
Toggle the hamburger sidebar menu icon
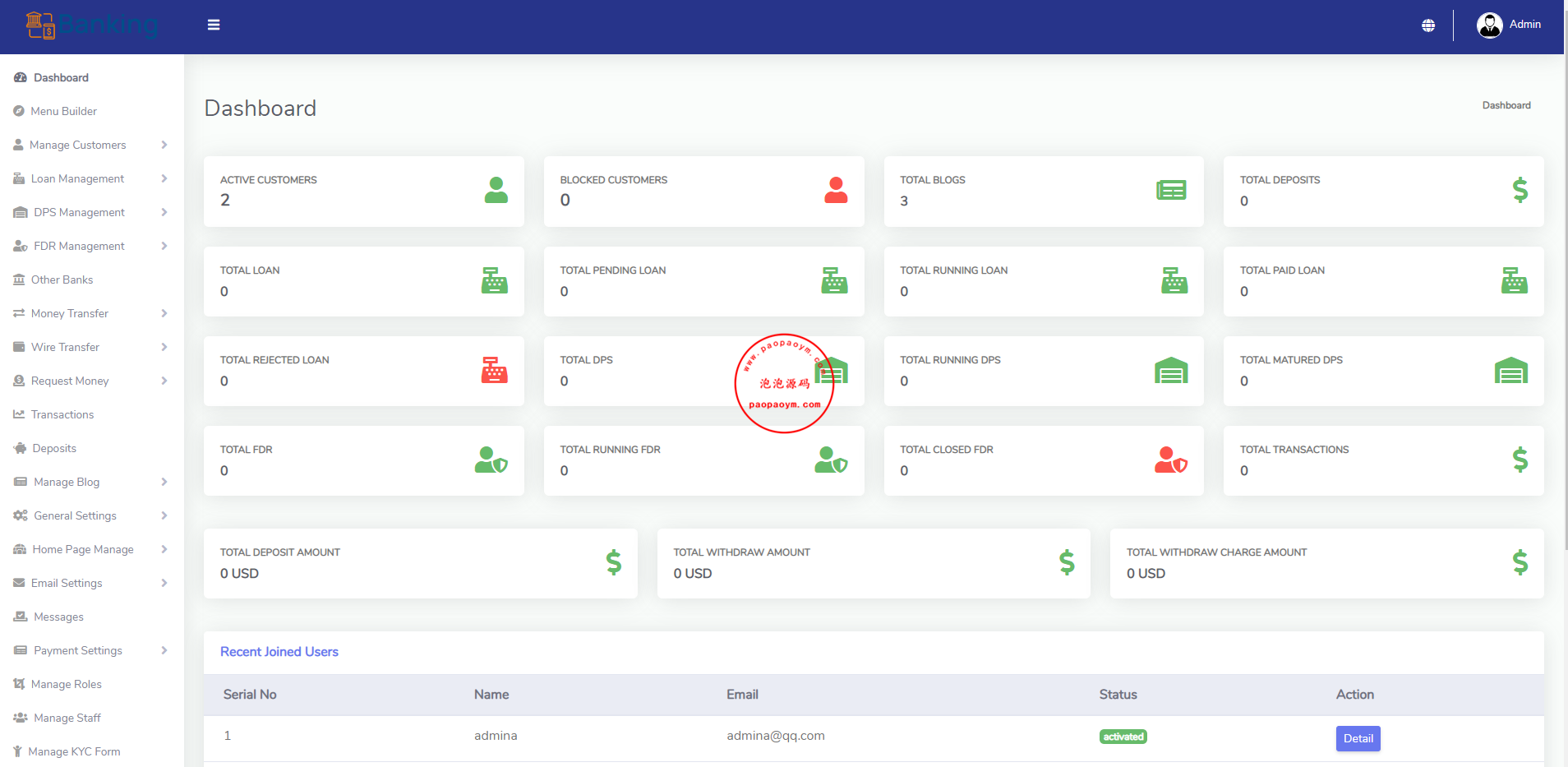click(214, 25)
